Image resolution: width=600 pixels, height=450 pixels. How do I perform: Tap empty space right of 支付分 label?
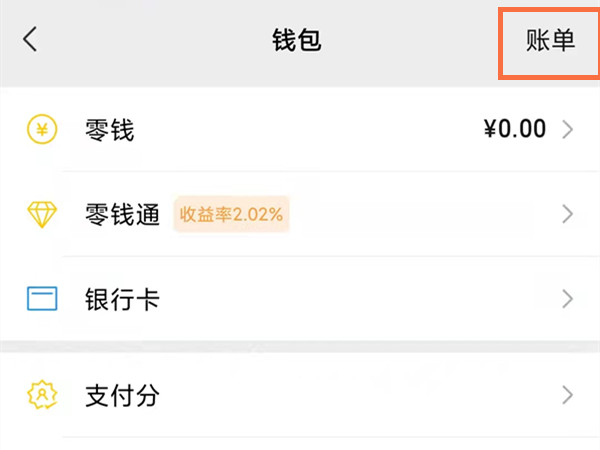(350, 395)
